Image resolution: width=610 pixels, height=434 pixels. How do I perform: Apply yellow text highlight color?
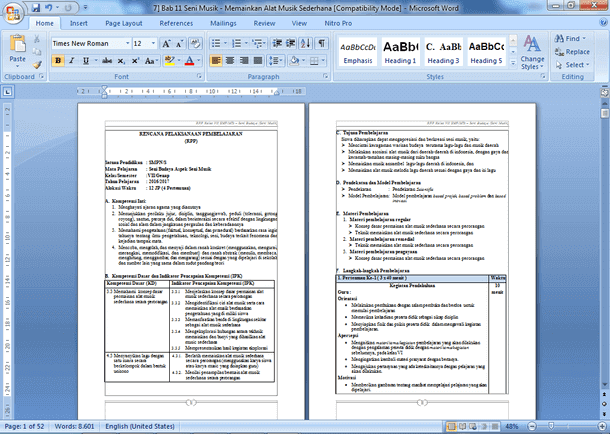coord(170,61)
